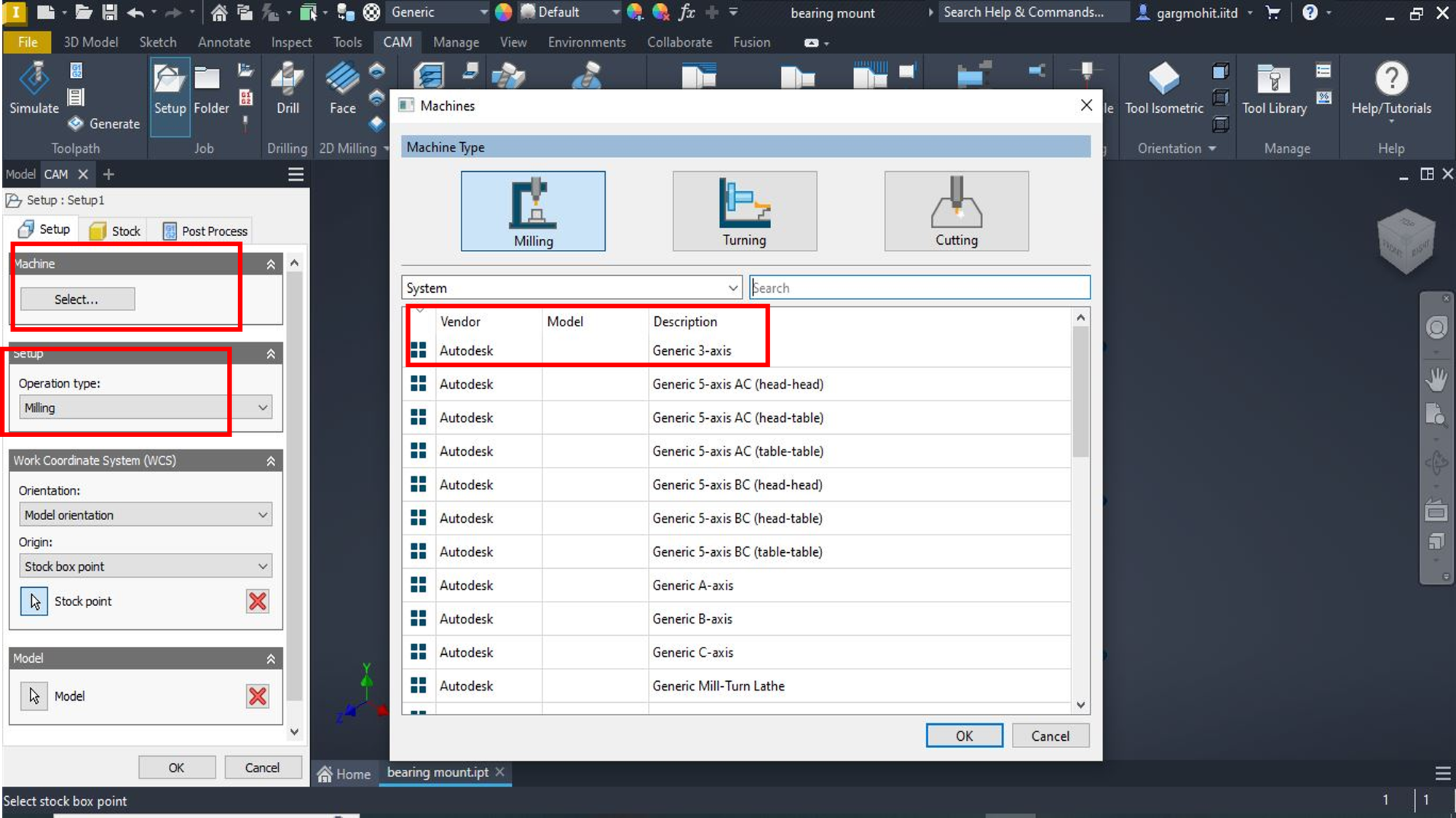This screenshot has height=818, width=1456.
Task: Select the Generic 3-axis machine row
Action: [x=737, y=350]
